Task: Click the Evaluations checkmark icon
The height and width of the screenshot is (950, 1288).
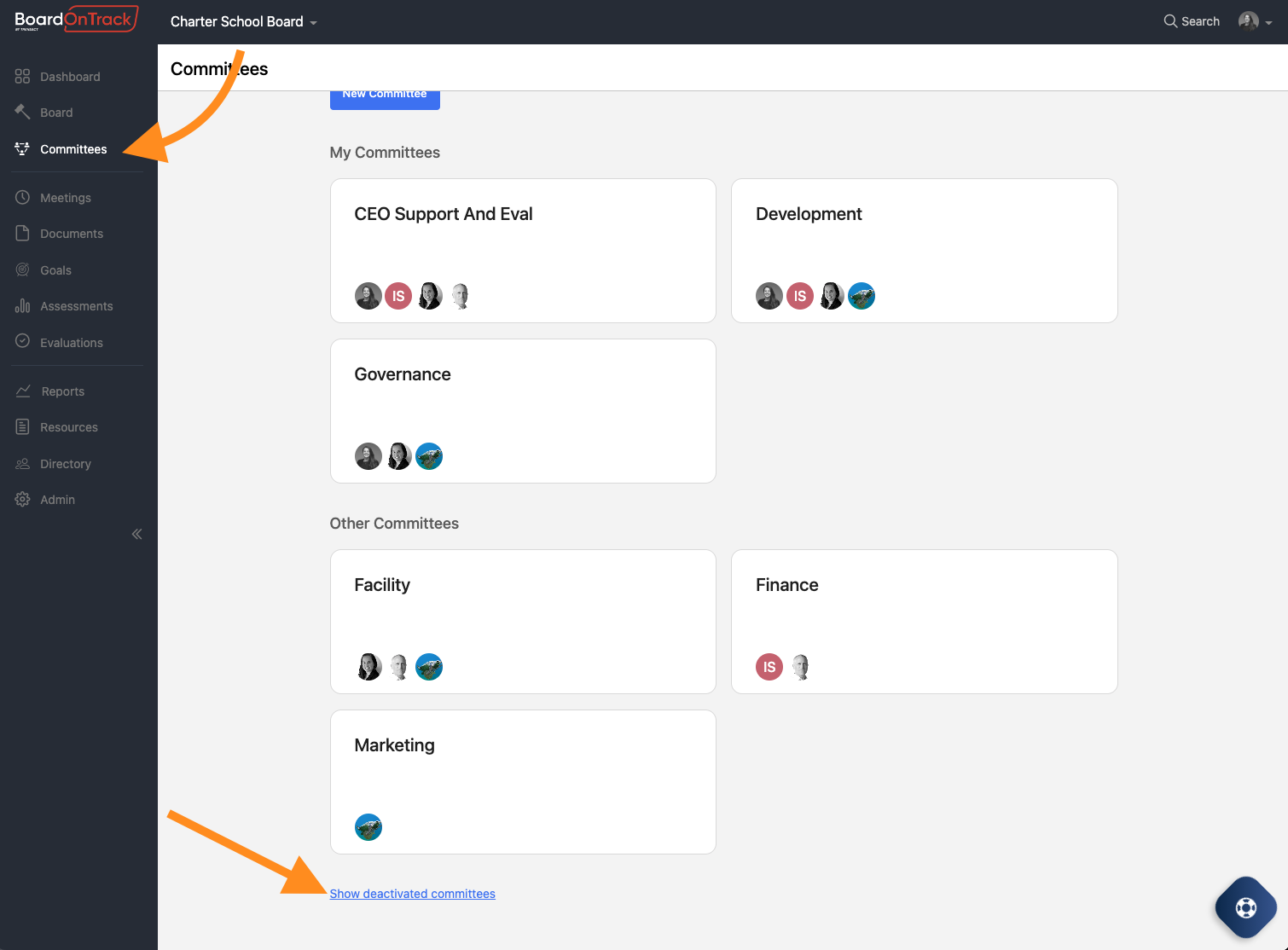Action: point(23,341)
